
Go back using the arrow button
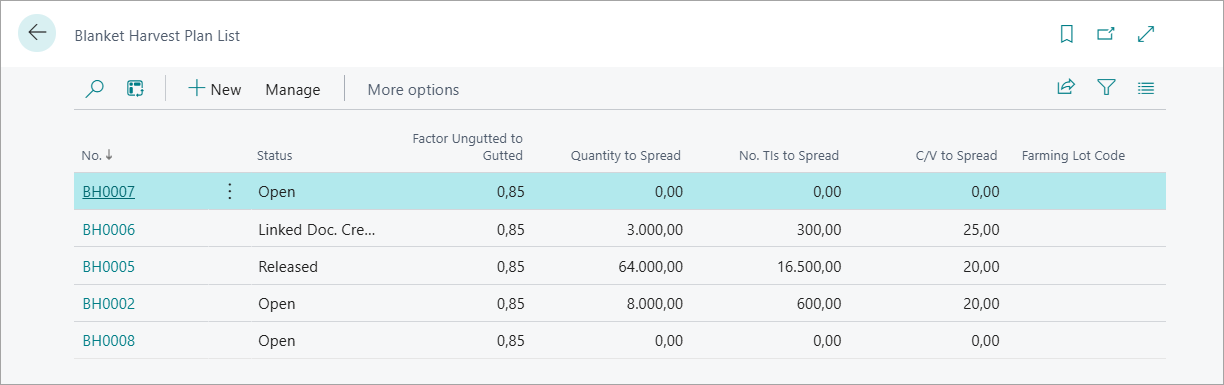pyautogui.click(x=37, y=34)
